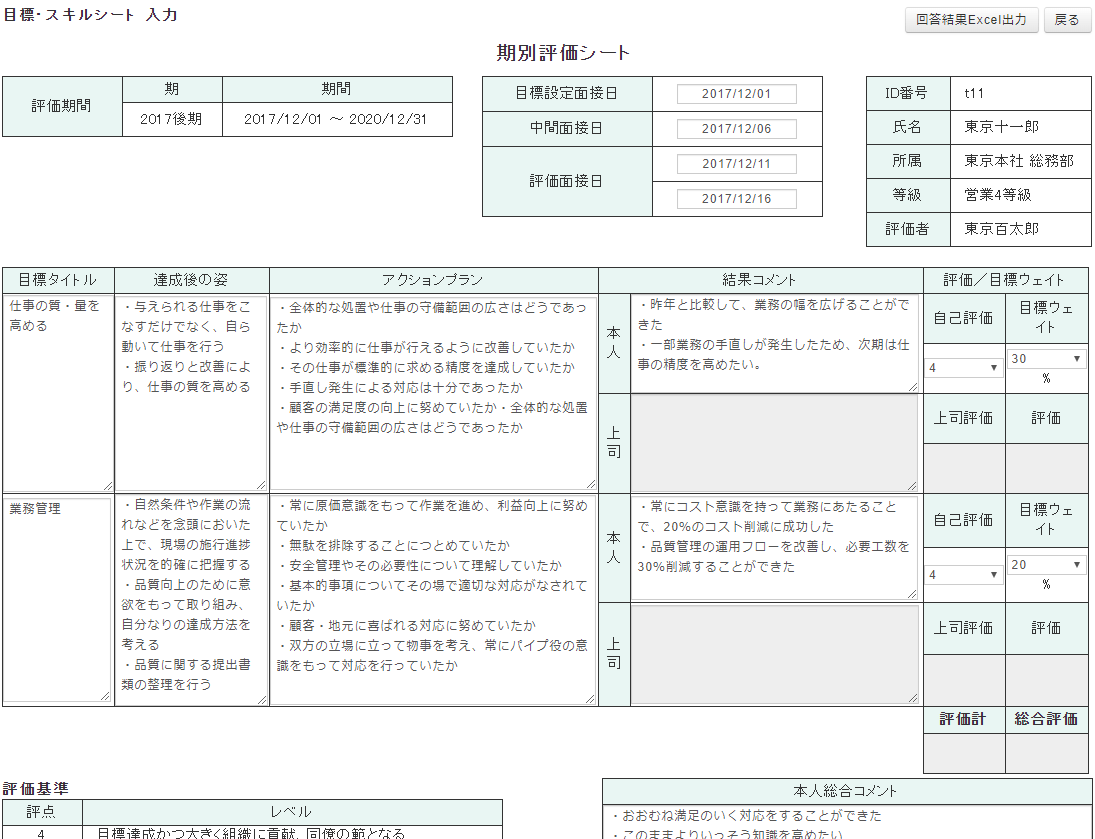Image resolution: width=1095 pixels, height=839 pixels.
Task: Click 本人 結果コメント textarea starting 昨年と比較して
Action: pos(775,344)
